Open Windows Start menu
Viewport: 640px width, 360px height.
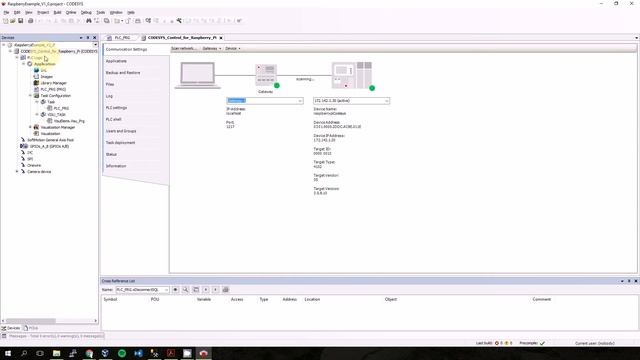tap(8, 353)
